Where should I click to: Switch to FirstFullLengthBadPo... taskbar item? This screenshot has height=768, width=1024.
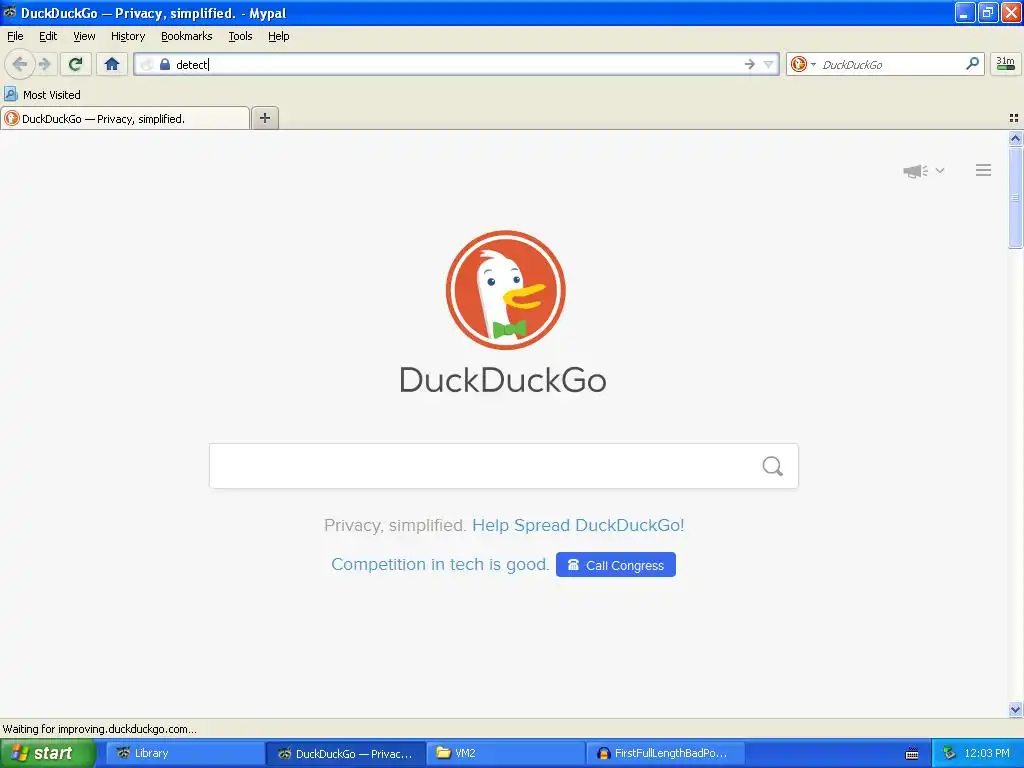(x=665, y=753)
